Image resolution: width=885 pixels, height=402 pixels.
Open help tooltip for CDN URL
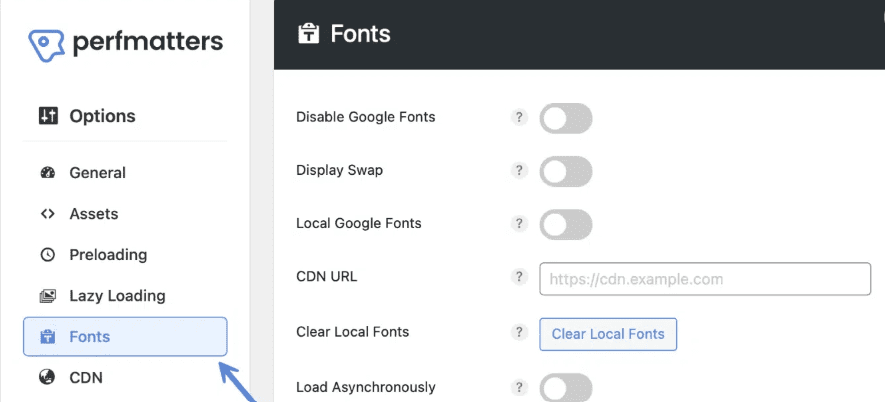(x=519, y=277)
